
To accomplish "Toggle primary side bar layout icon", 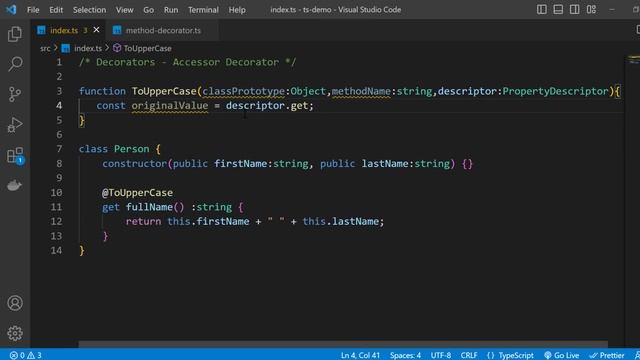I will [542, 9].
